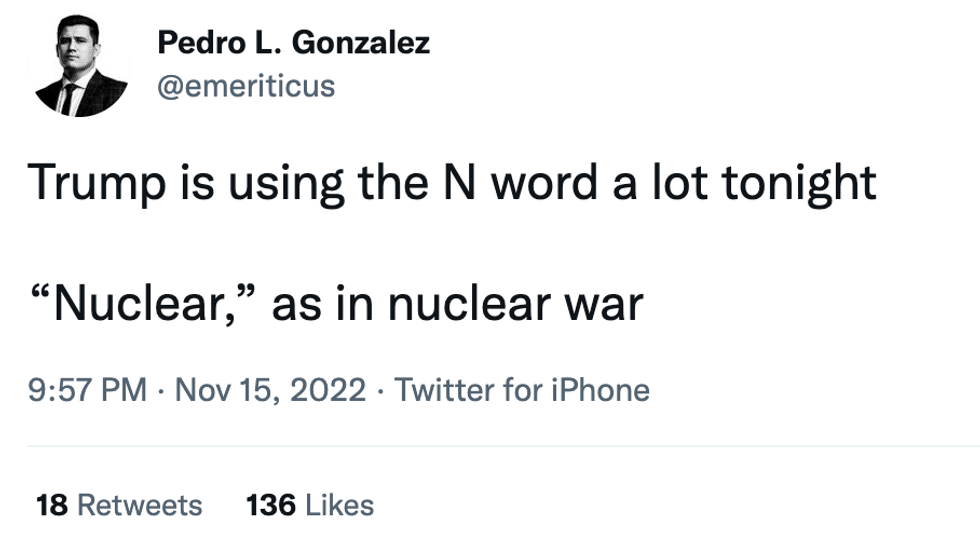Open the Pedro L. Gonzalez display name
This screenshot has height=550, width=980.
tap(294, 43)
